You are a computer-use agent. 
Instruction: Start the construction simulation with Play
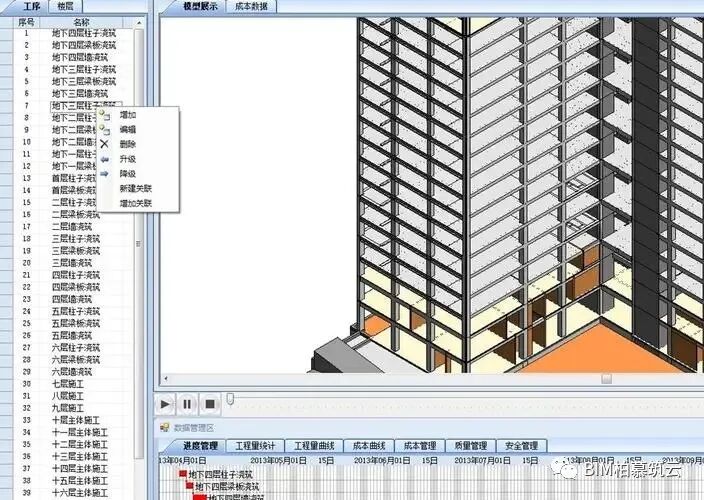(165, 404)
